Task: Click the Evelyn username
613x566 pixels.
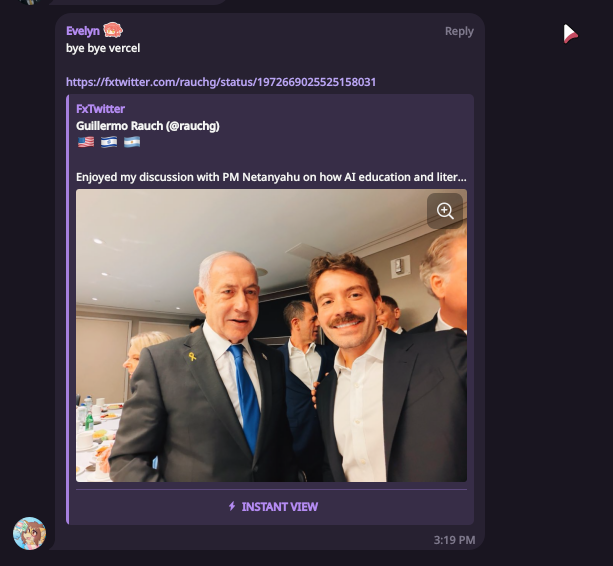Action: (82, 31)
